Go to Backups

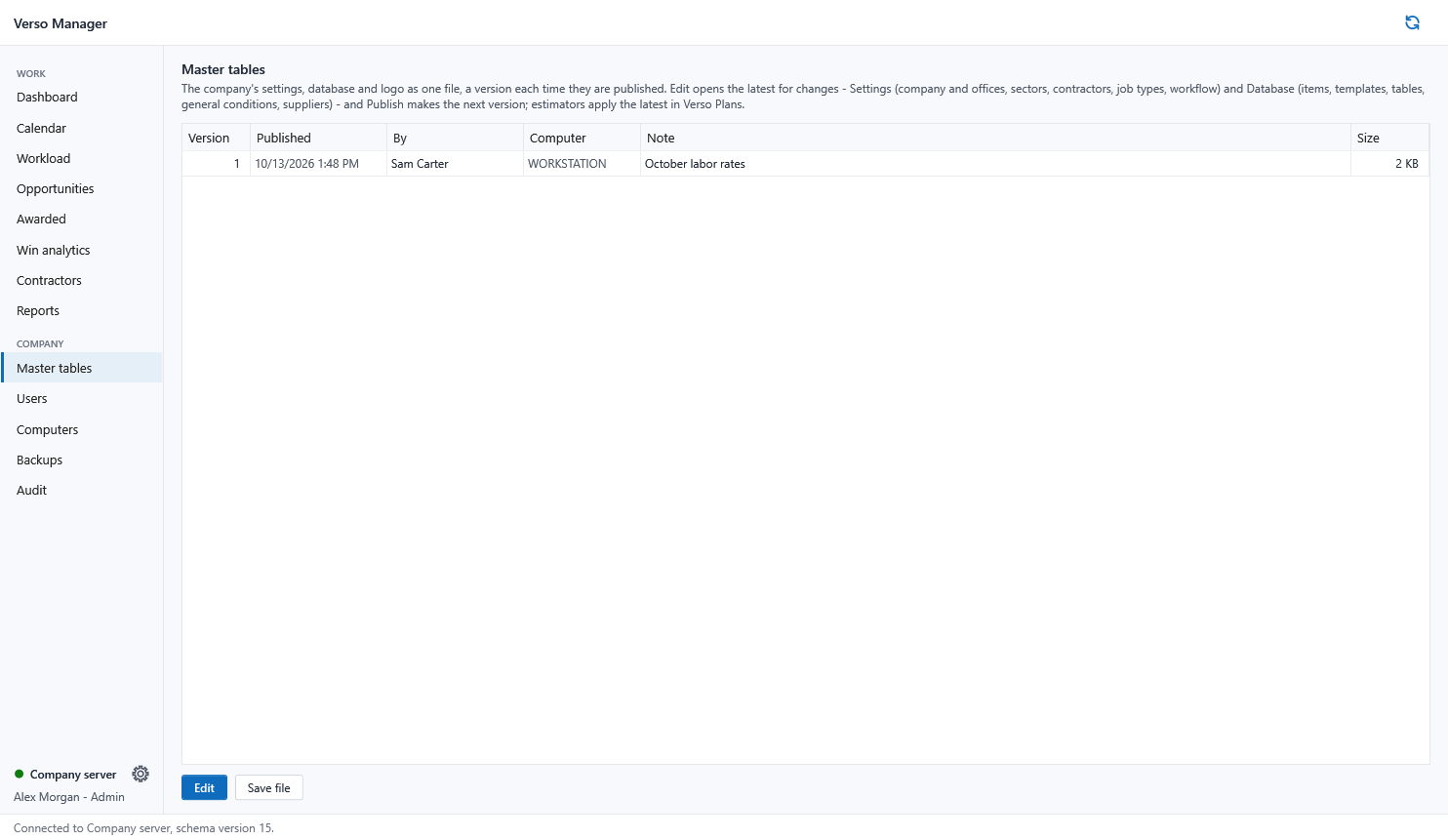[82, 460]
